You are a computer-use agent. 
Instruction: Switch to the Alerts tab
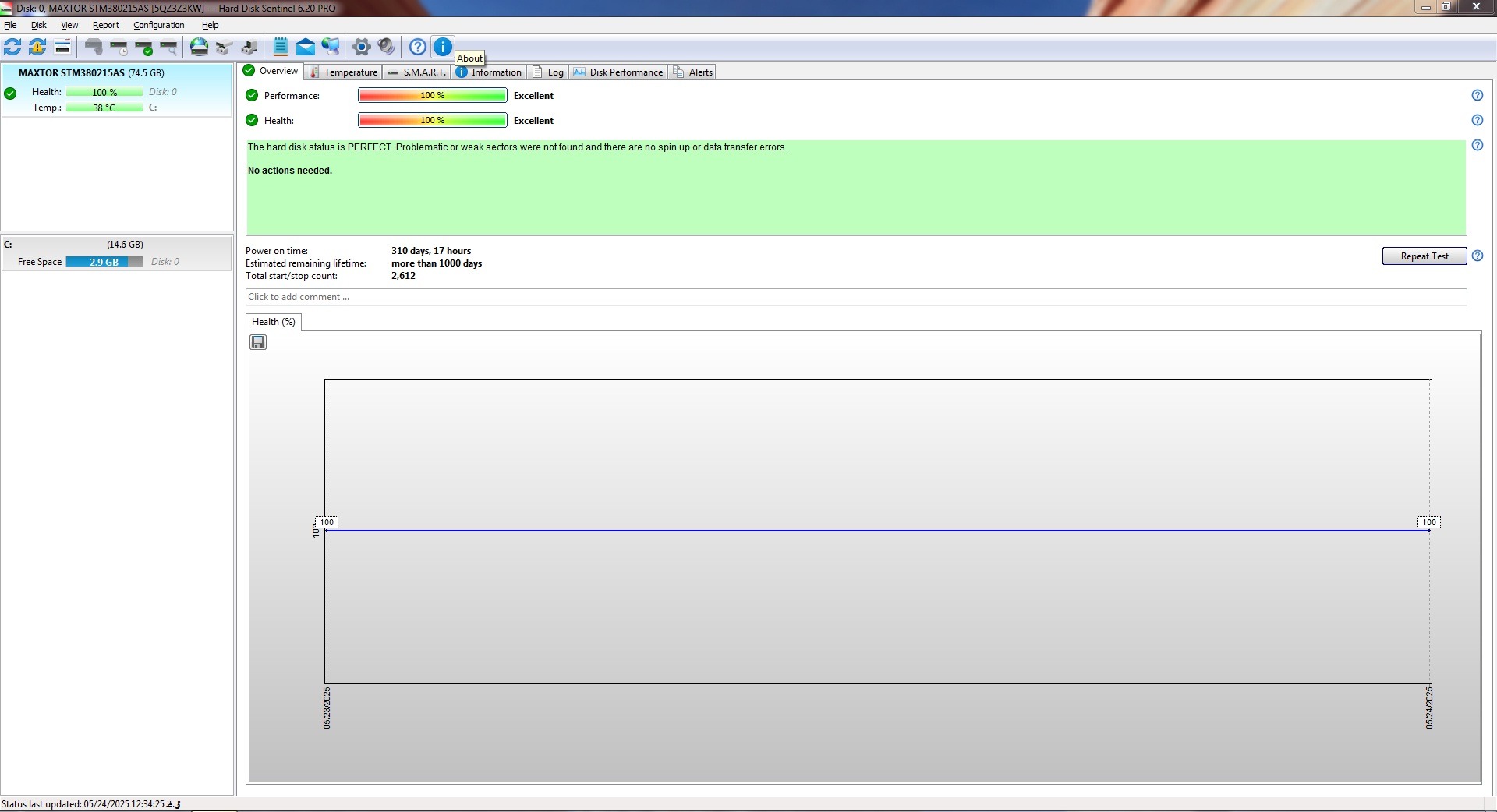click(692, 72)
